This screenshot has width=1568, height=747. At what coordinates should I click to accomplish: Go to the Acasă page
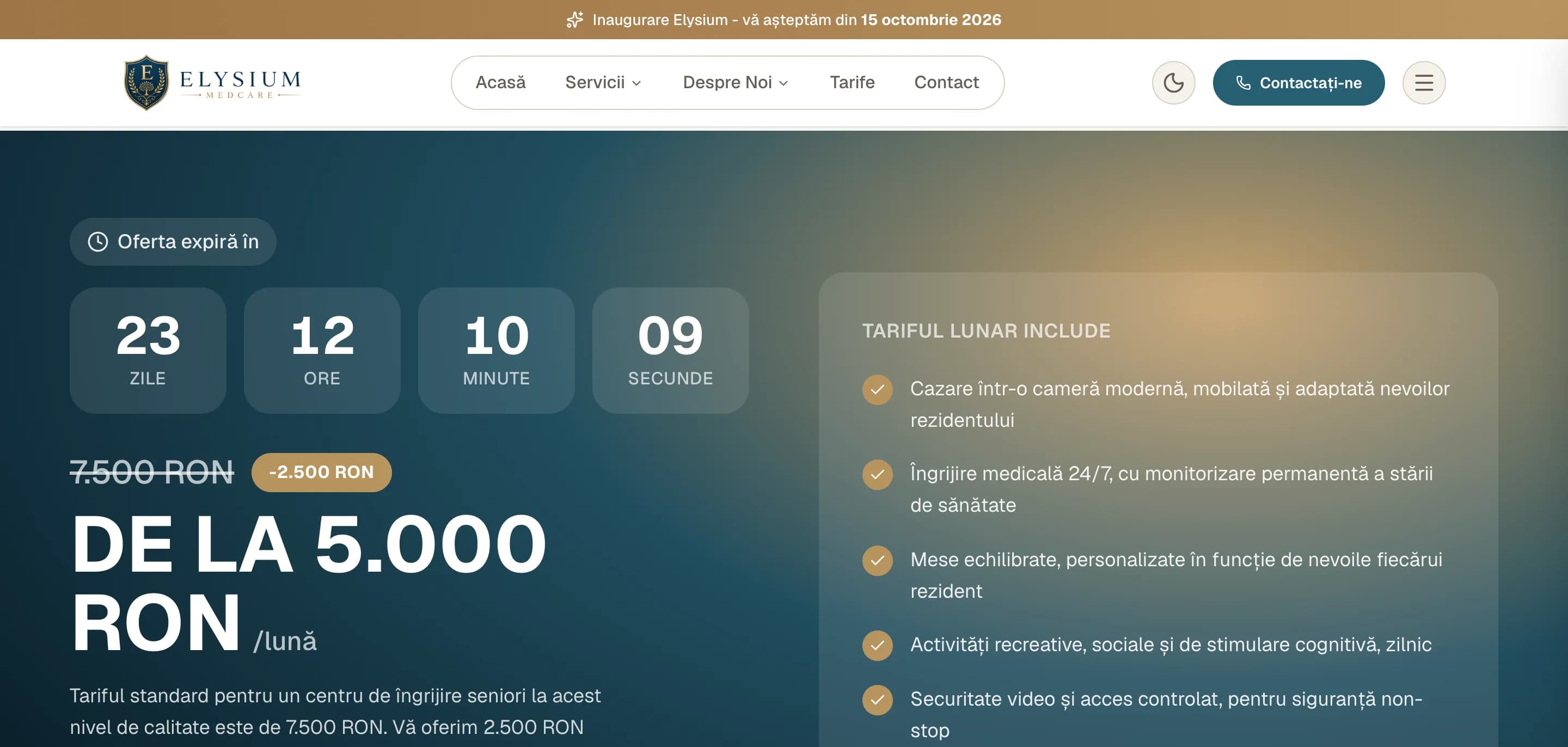coord(500,82)
